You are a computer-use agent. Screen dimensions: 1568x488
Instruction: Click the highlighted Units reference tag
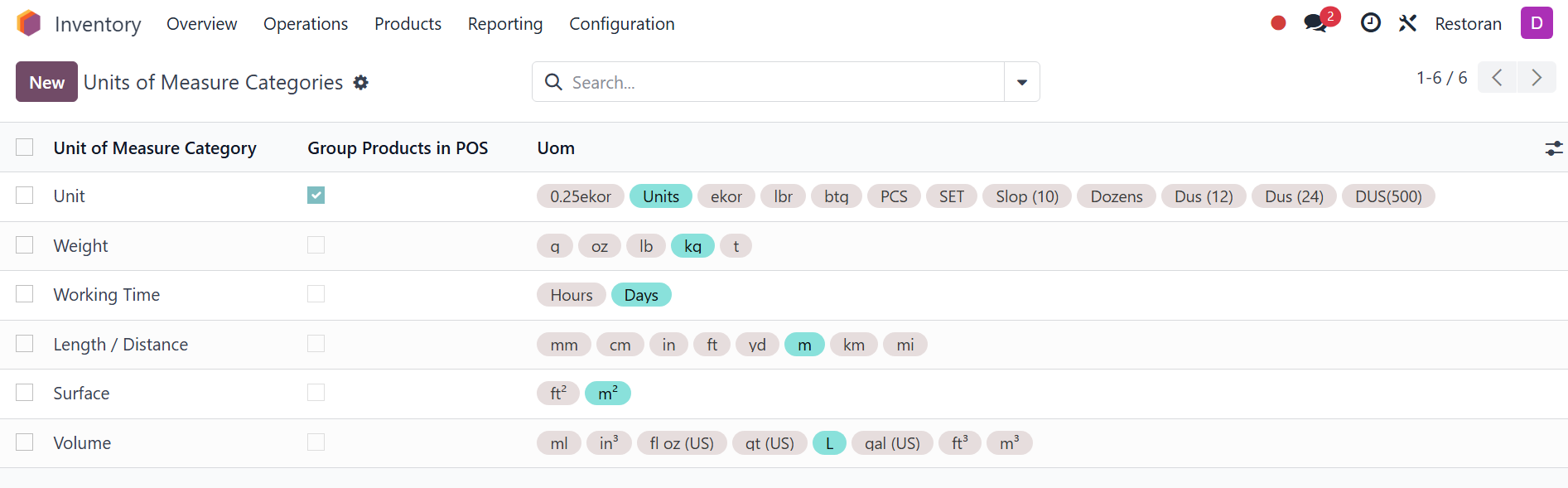pos(661,196)
